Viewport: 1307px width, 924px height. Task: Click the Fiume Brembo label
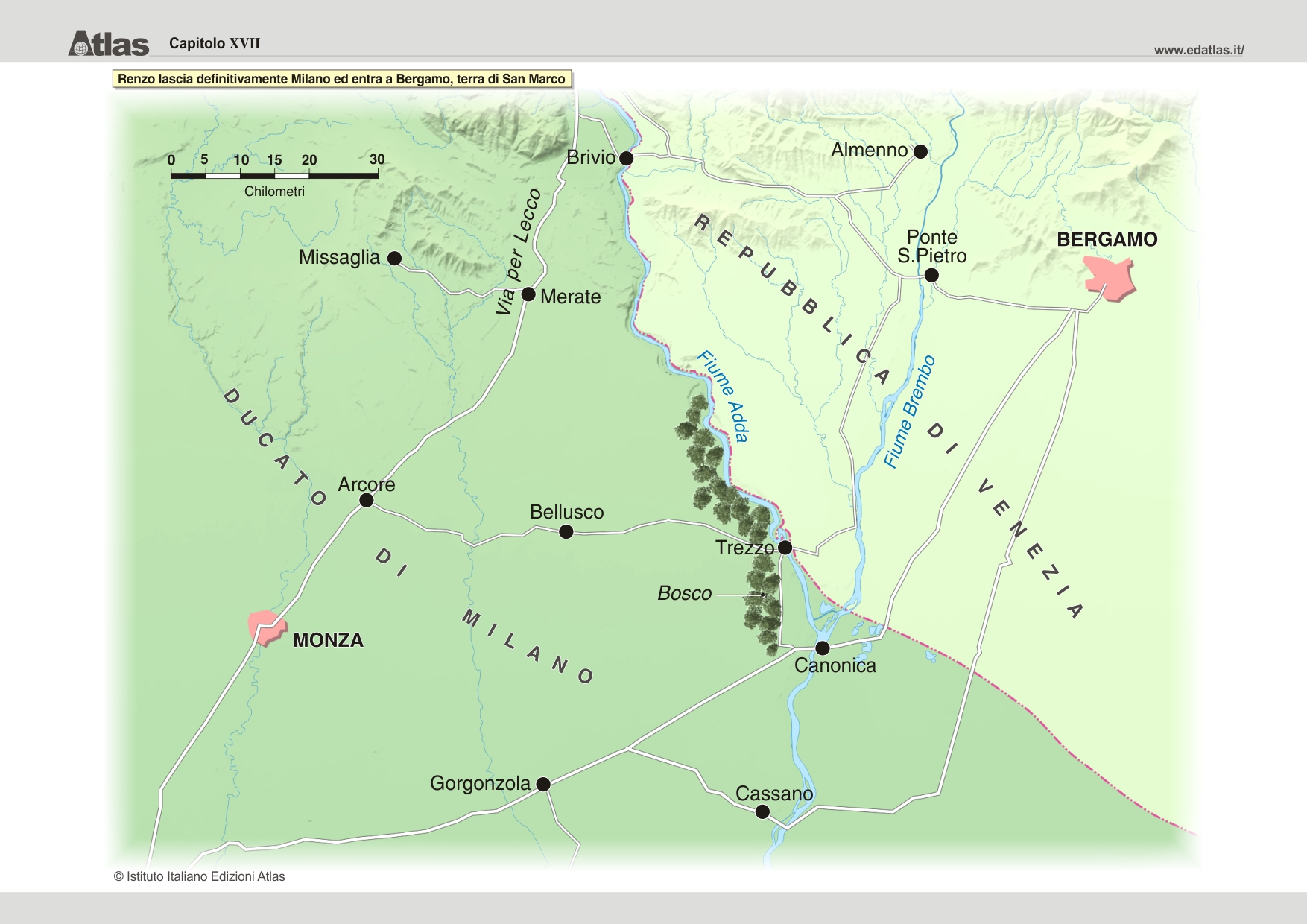909,411
